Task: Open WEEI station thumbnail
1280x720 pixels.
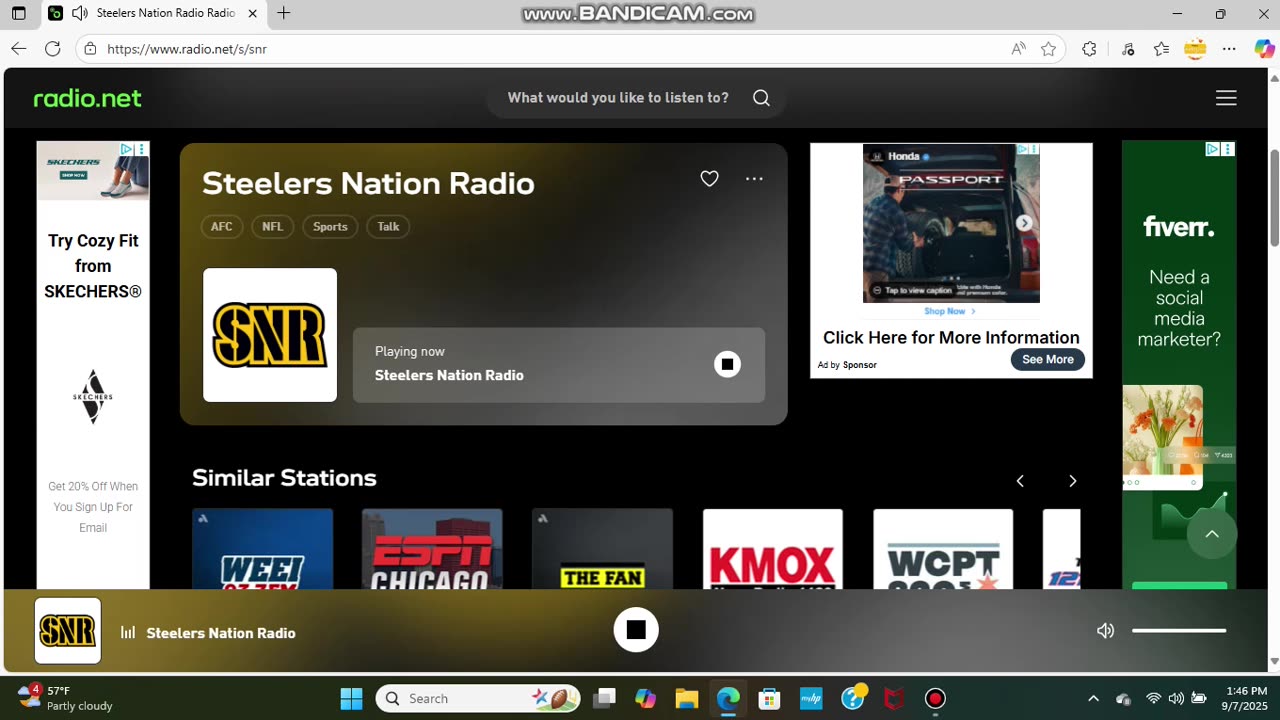Action: [262, 549]
